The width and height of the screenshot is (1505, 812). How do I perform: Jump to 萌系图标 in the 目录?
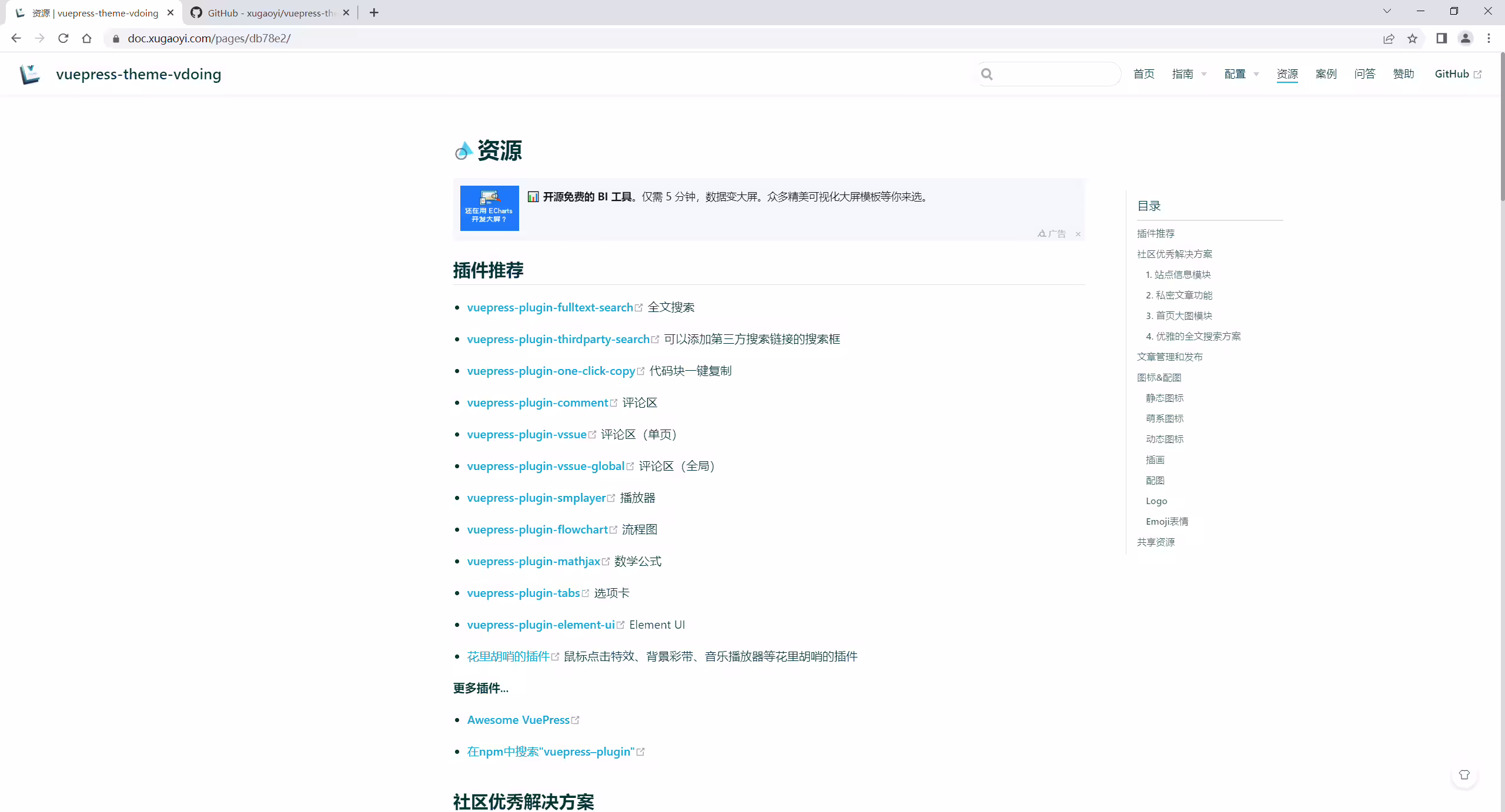(x=1165, y=418)
